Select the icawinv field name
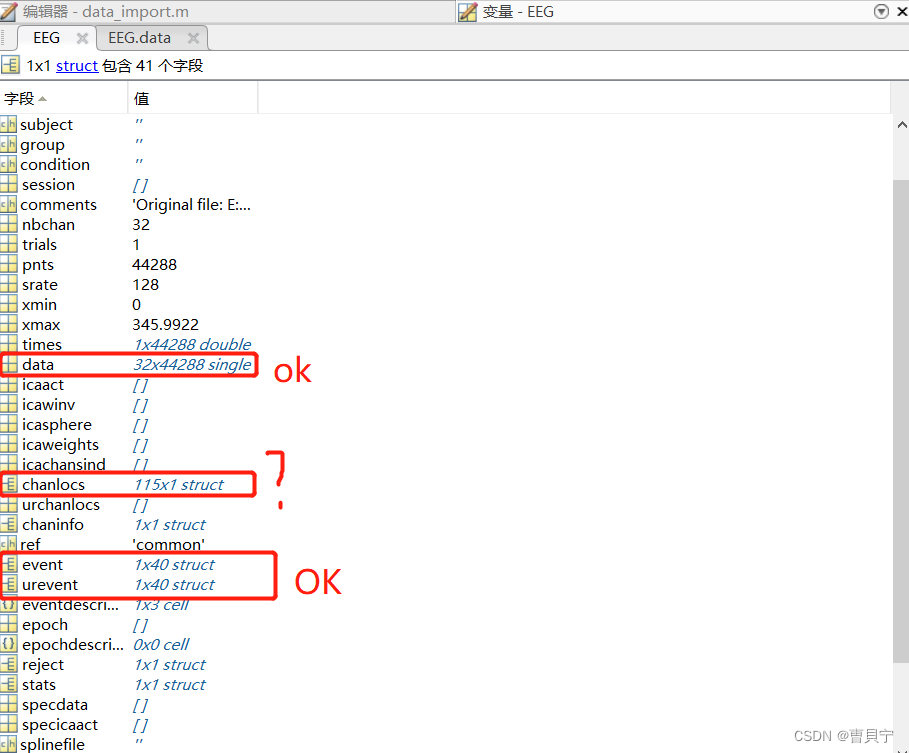The width and height of the screenshot is (909, 753). pyautogui.click(x=49, y=405)
